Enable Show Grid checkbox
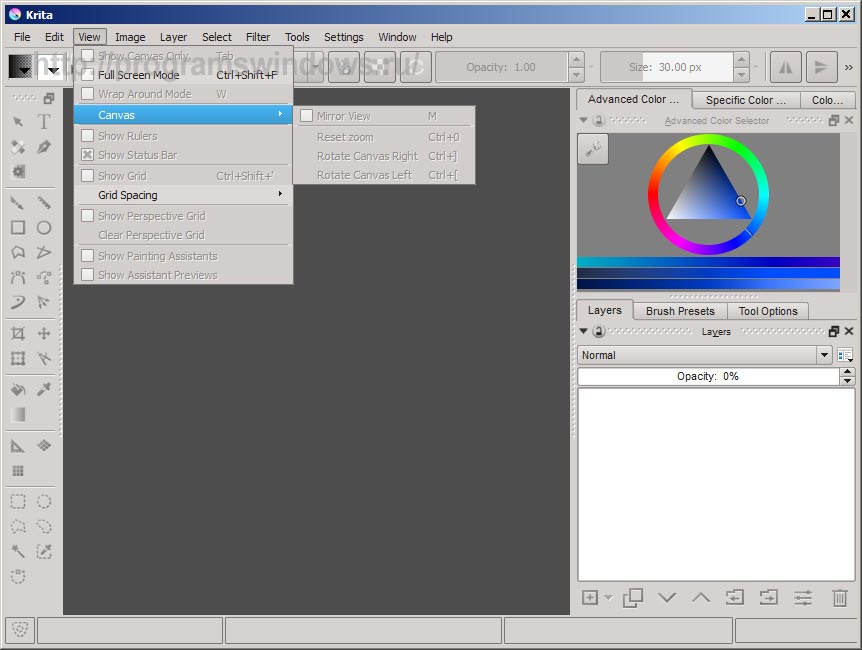The height and width of the screenshot is (650, 862). point(87,175)
